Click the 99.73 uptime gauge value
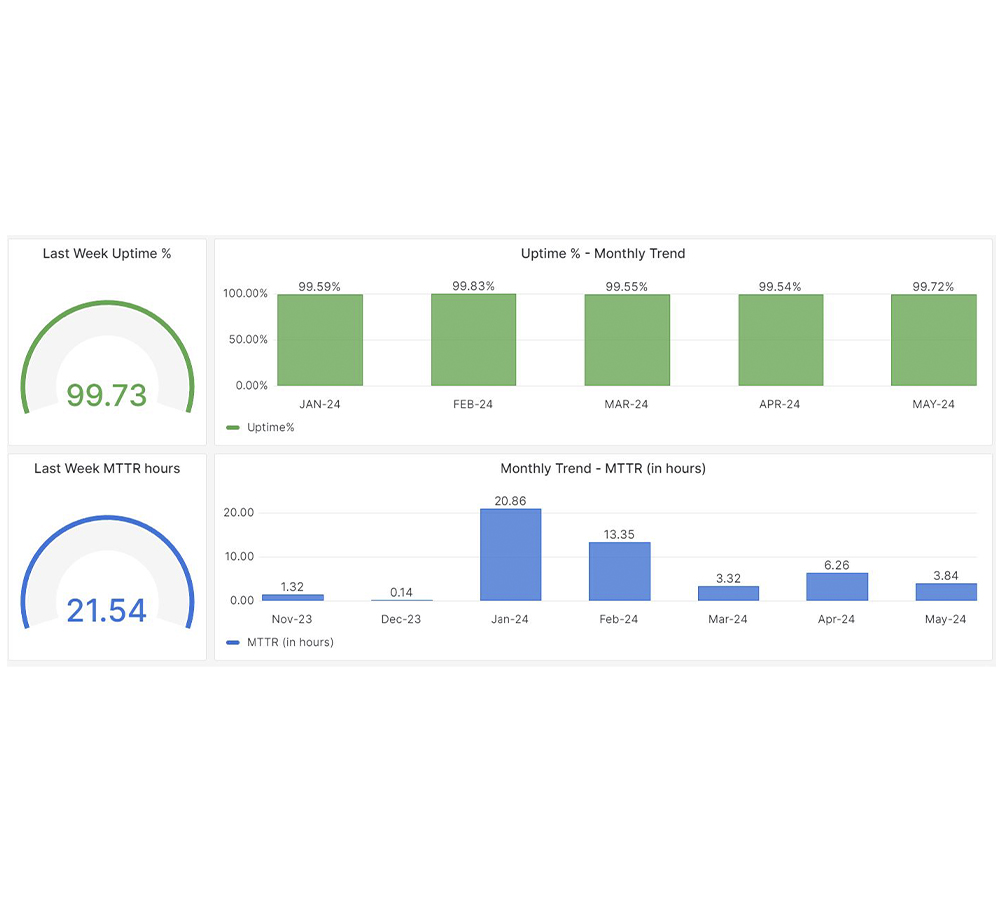Image resolution: width=1000 pixels, height=900 pixels. coord(107,395)
